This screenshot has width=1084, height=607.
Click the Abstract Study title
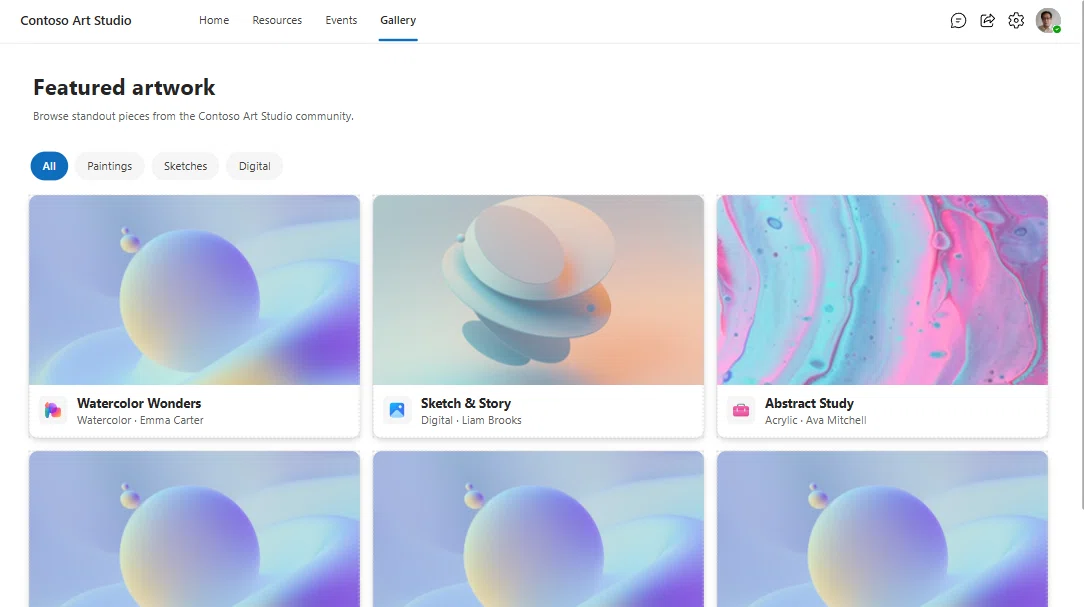(809, 403)
